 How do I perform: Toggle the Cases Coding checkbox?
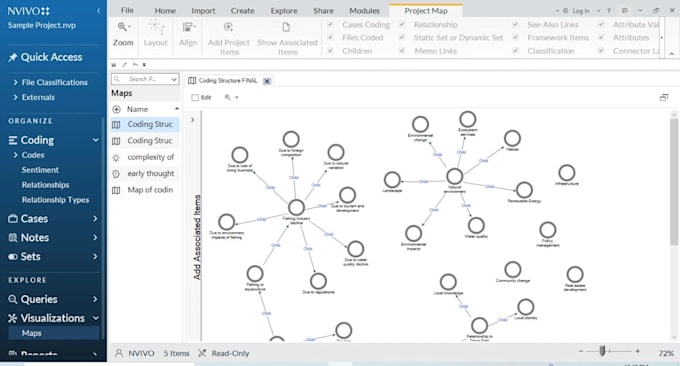click(330, 25)
